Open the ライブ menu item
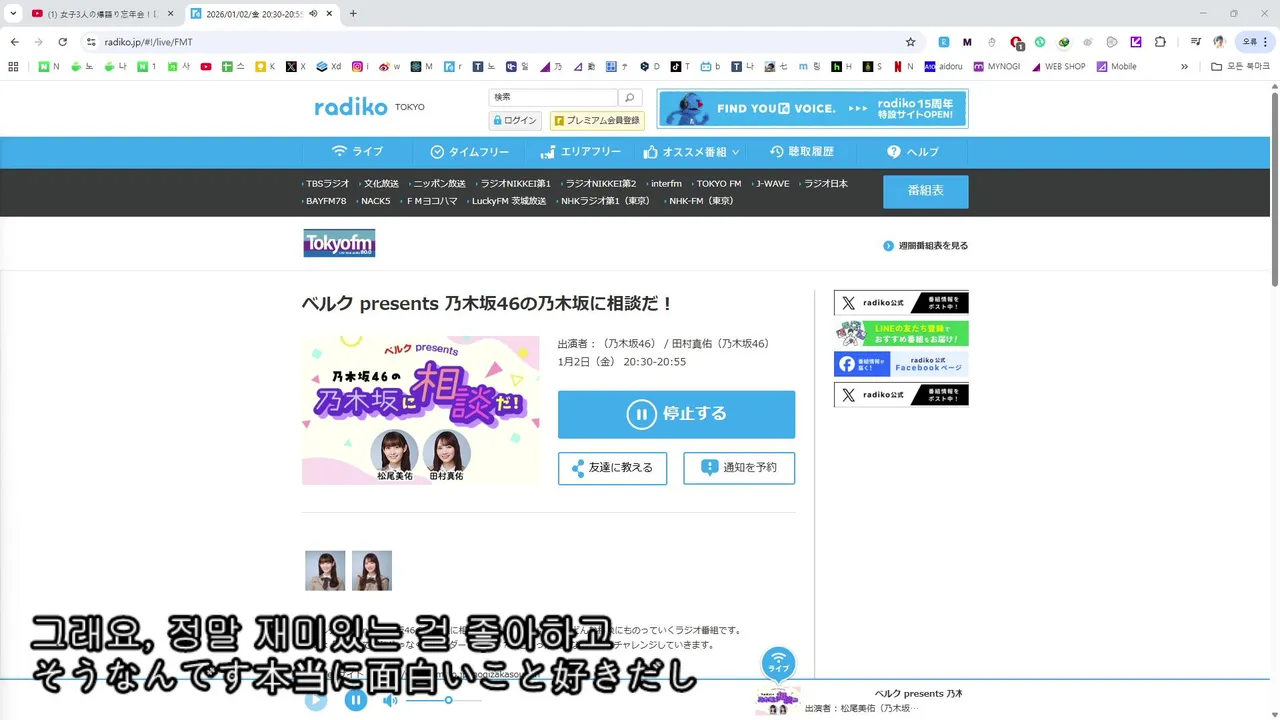The image size is (1280, 720). (357, 152)
